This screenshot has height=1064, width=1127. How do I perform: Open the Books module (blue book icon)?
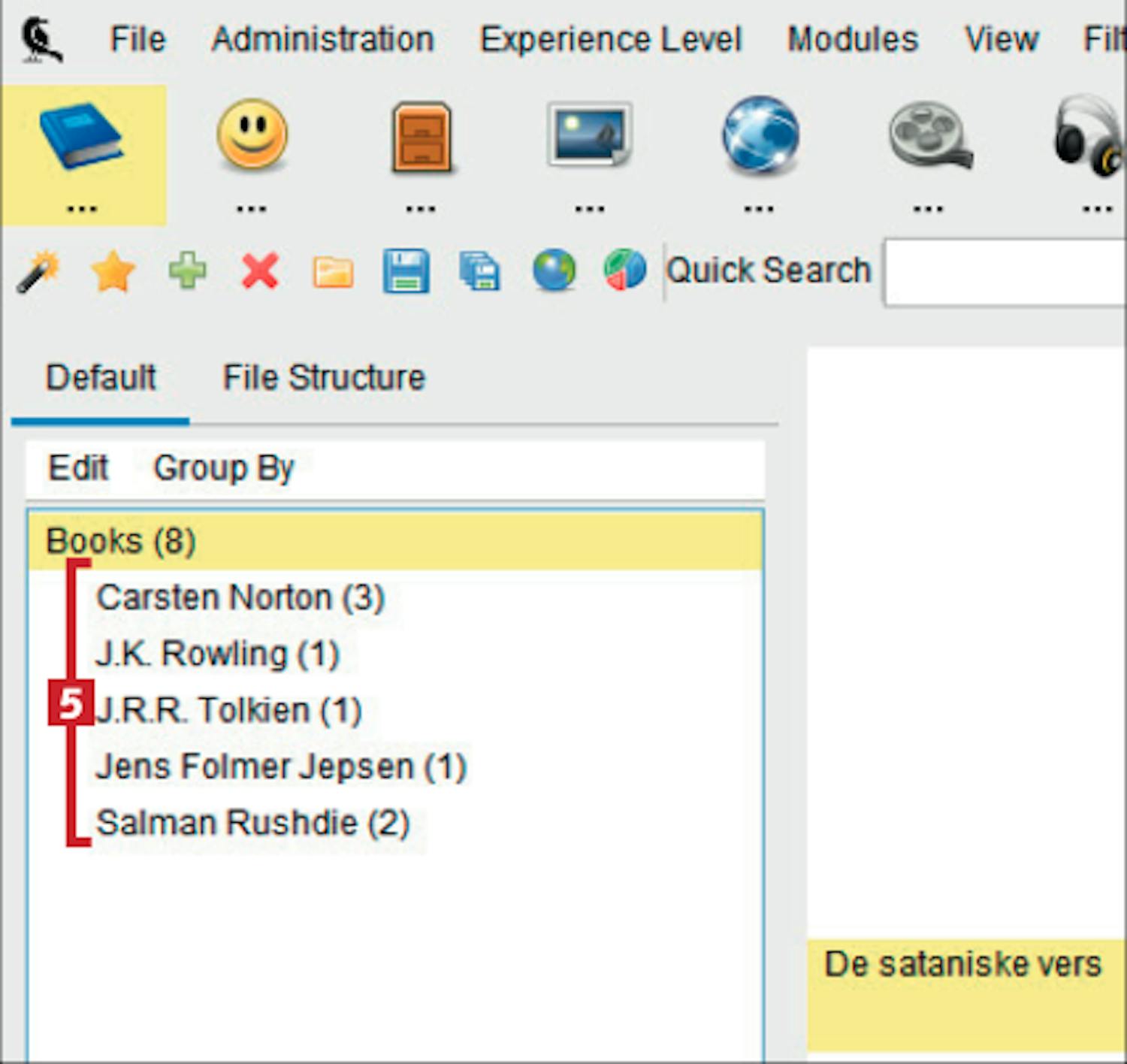pos(82,137)
